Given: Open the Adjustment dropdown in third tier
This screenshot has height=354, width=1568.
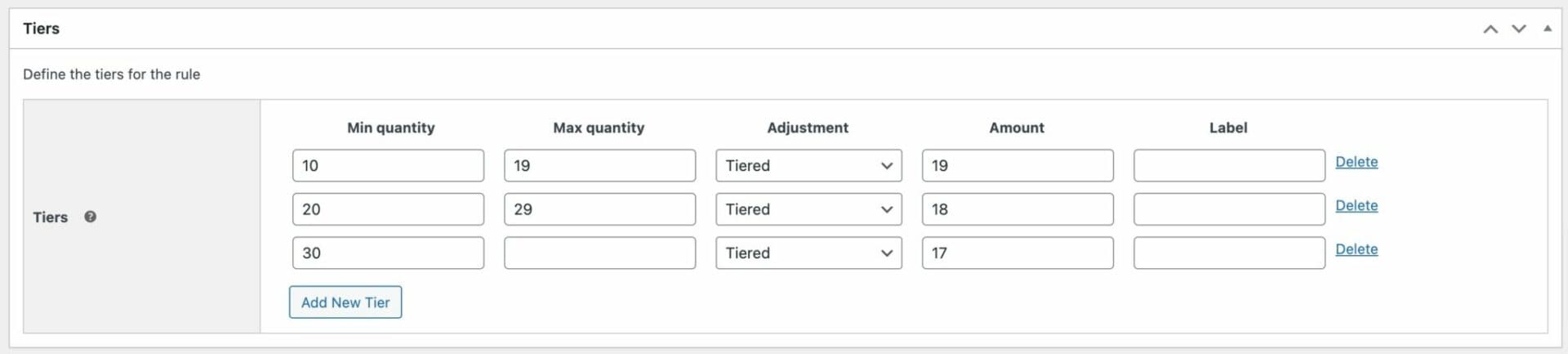Looking at the screenshot, I should pyautogui.click(x=808, y=253).
